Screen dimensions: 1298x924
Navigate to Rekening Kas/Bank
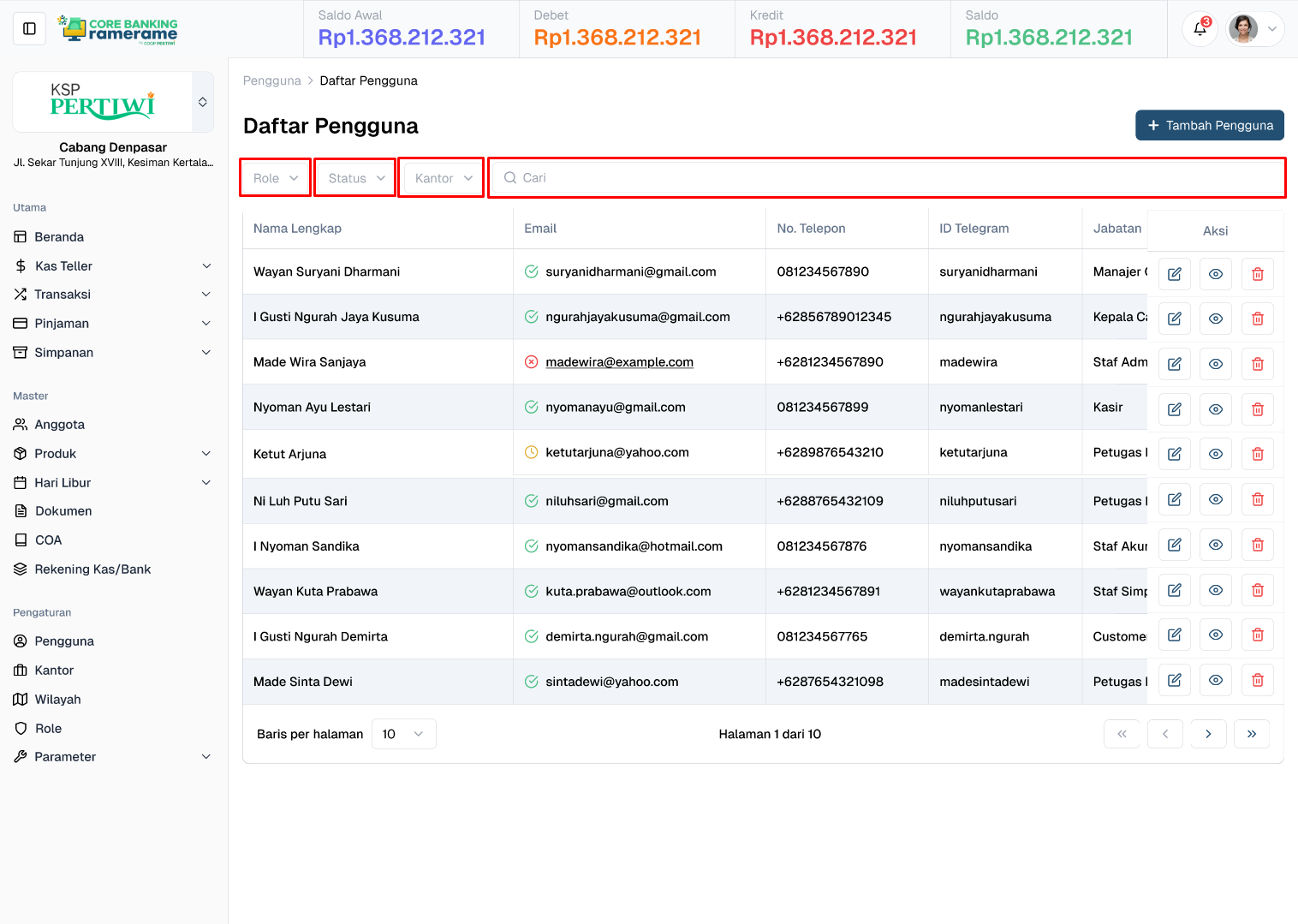coord(92,569)
